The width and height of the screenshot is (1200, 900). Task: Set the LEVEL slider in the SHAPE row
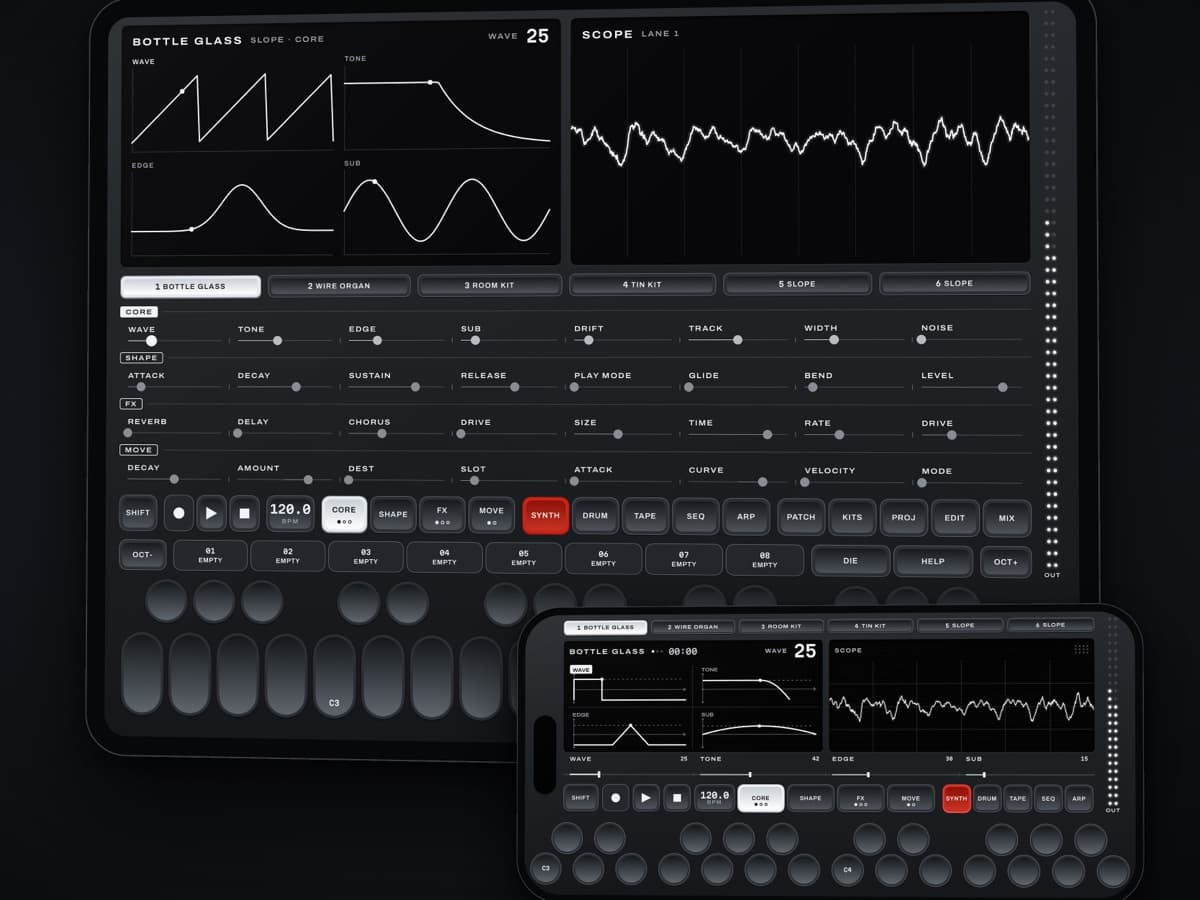coord(971,387)
